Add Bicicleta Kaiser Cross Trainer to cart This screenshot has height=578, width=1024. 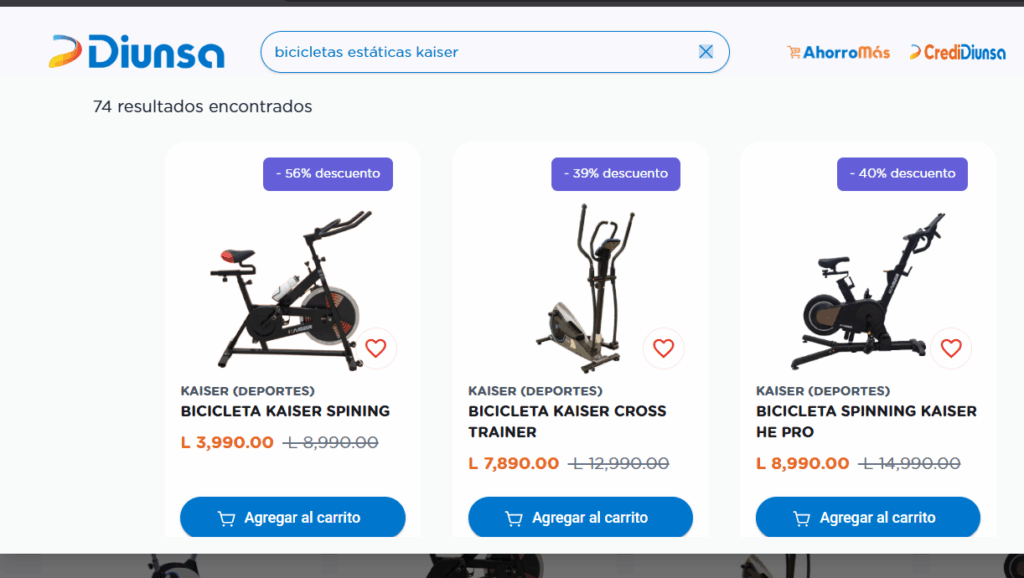581,517
